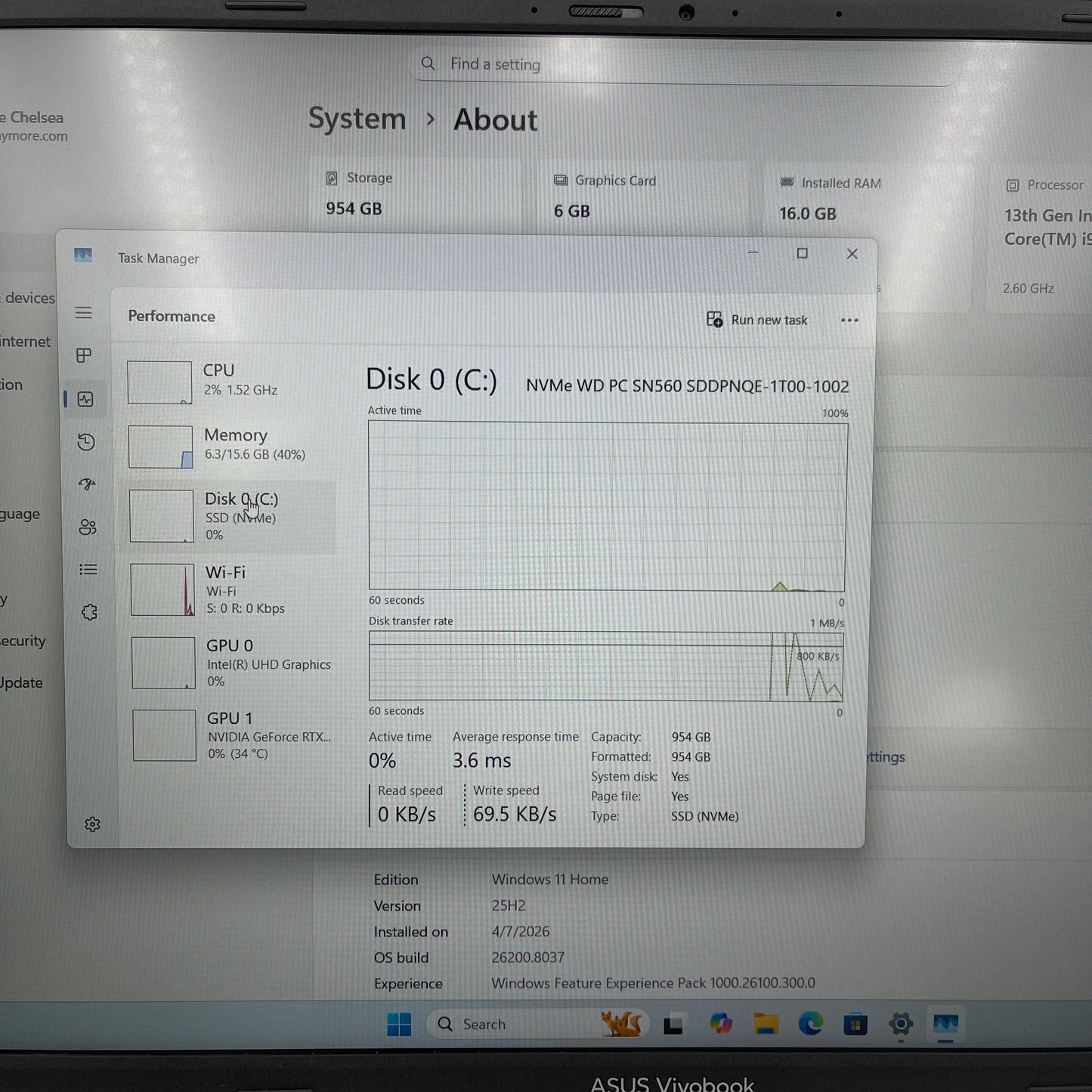The image size is (1092, 1092).
Task: Open the Services page in Task Manager
Action: pos(89,612)
